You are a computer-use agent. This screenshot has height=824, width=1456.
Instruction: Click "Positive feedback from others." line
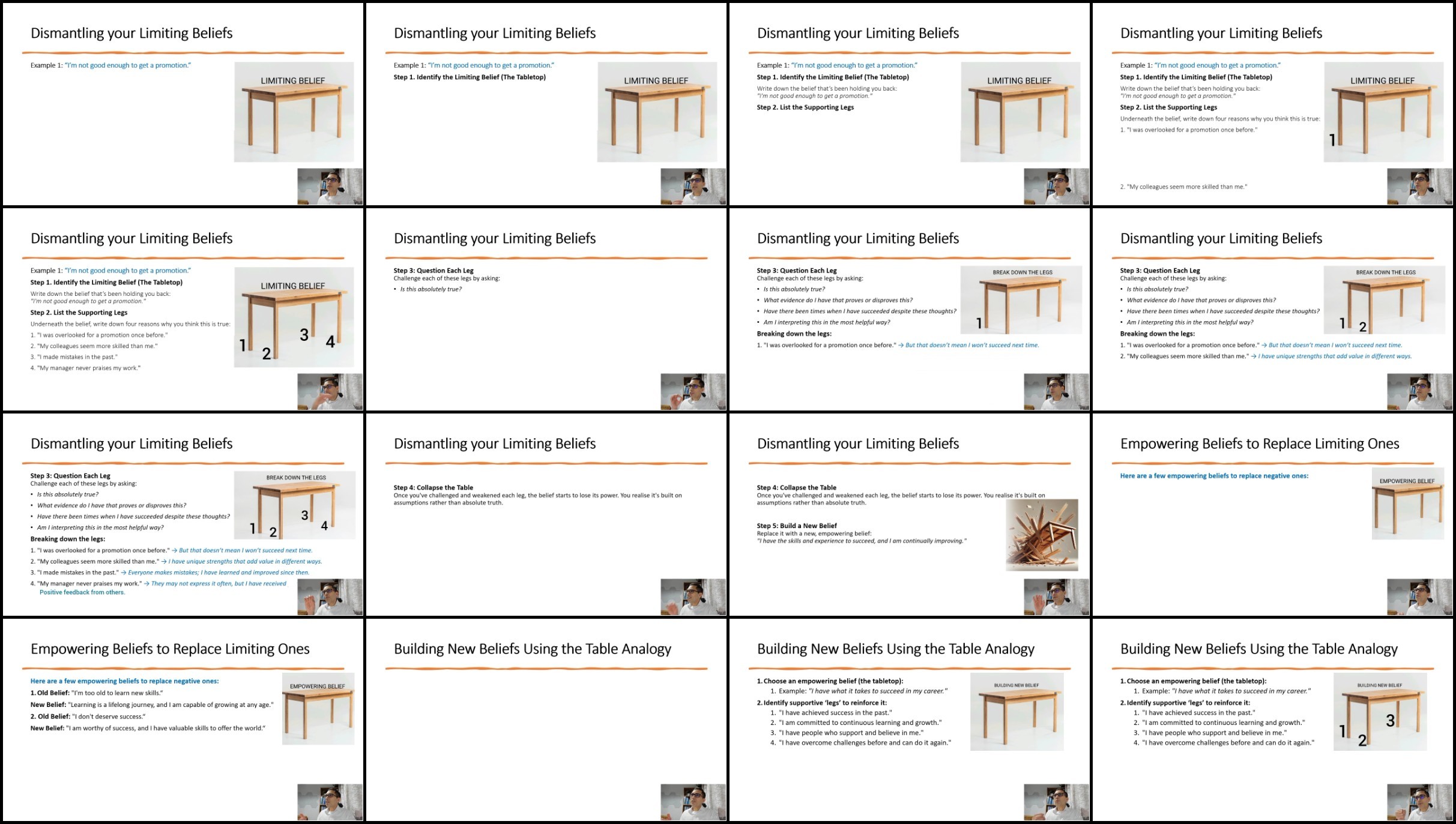[x=82, y=592]
